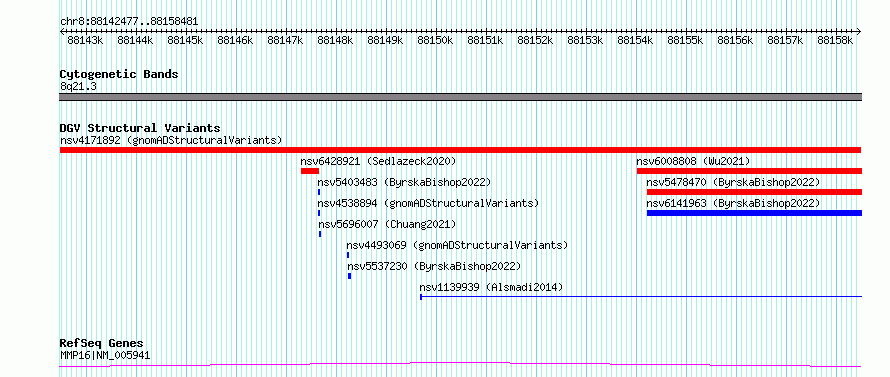The height and width of the screenshot is (377, 890).
Task: Open nsv4493069 (gnomADStructuralVariants) label
Action: pos(457,245)
